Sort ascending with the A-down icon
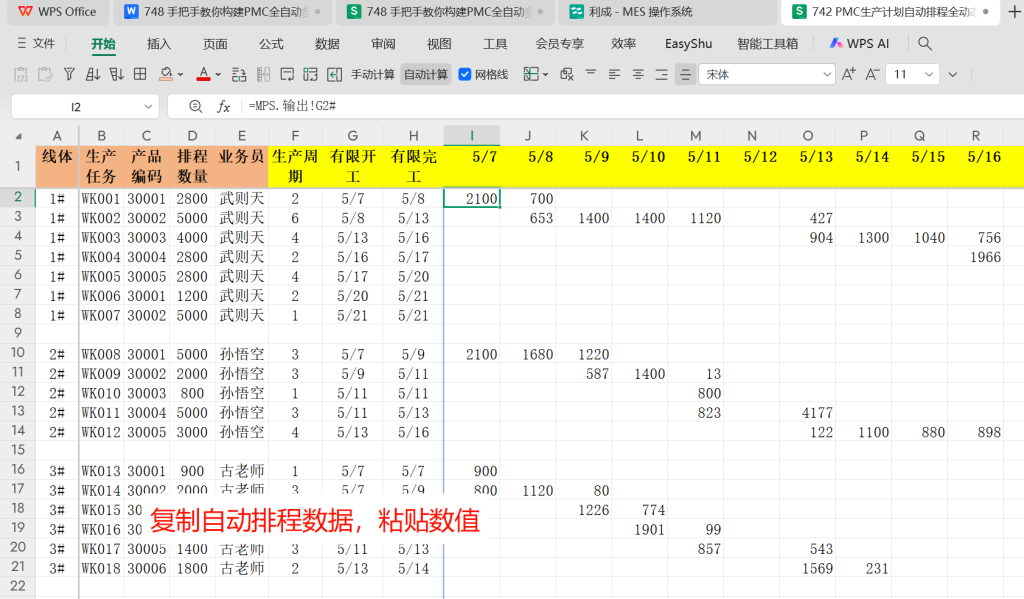This screenshot has height=599, width=1024. pyautogui.click(x=93, y=74)
